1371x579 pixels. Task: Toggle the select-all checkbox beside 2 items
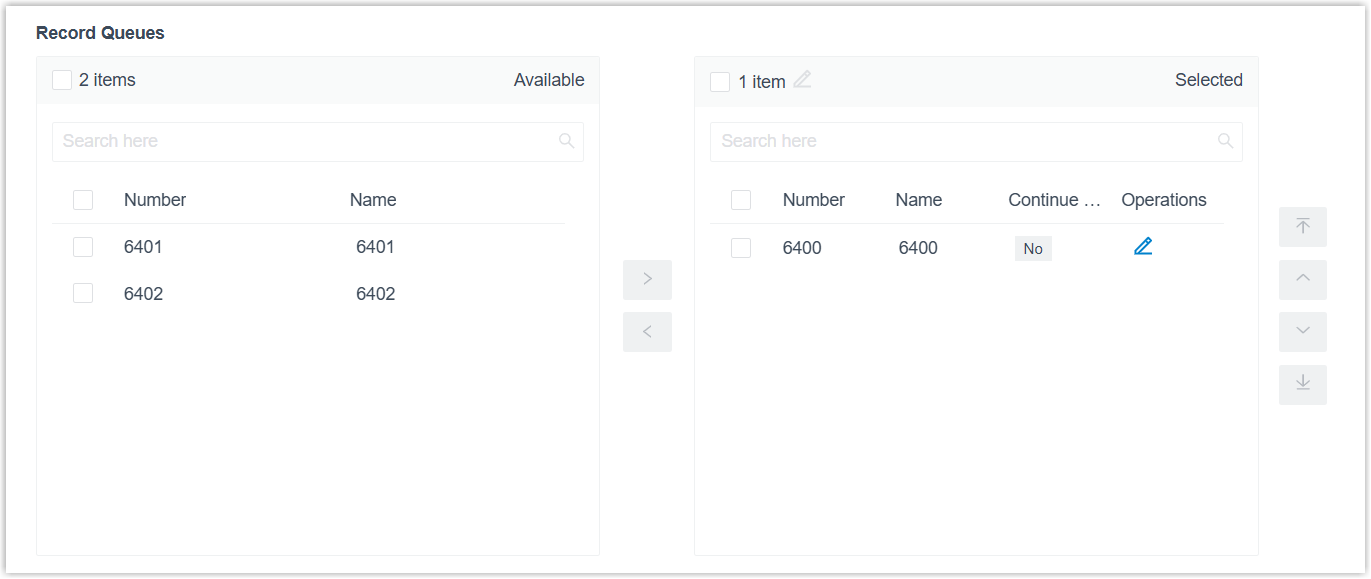62,81
